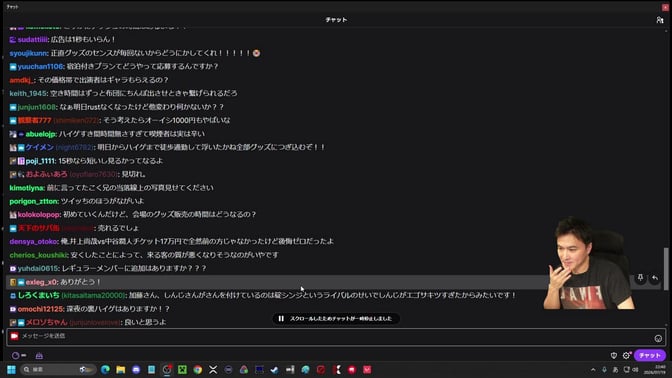Screen dimensions: 672x378
Task: Click the username ケイメン
Action: point(39,147)
